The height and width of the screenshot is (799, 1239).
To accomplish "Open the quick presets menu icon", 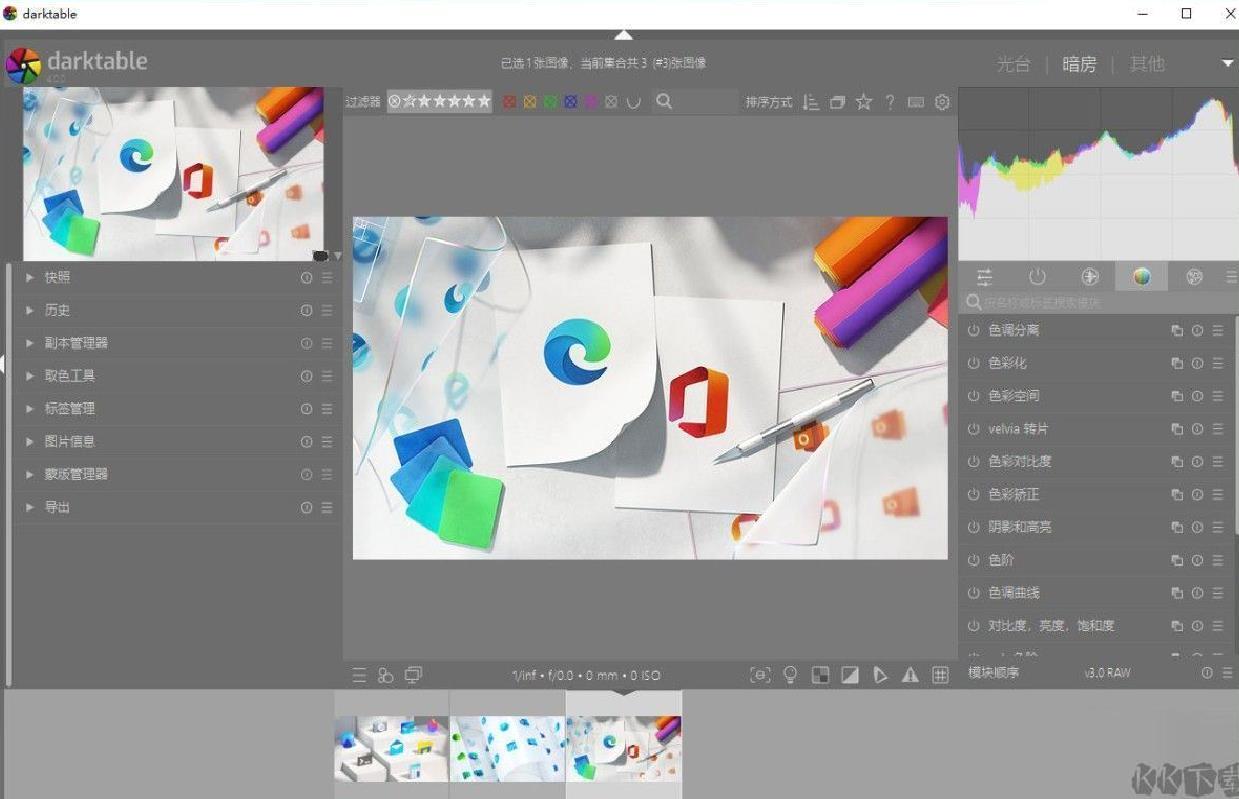I will click(359, 676).
